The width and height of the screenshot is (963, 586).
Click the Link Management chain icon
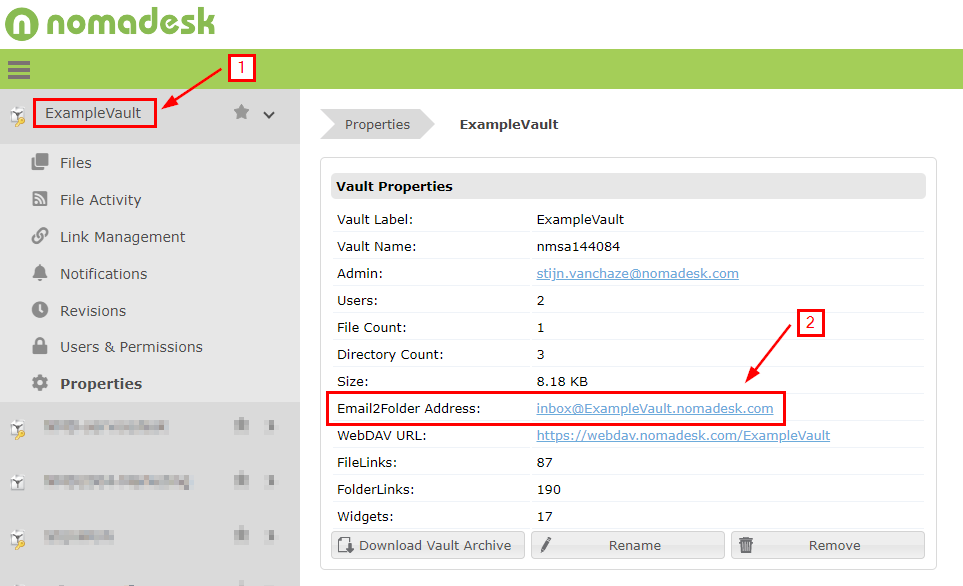(x=40, y=236)
